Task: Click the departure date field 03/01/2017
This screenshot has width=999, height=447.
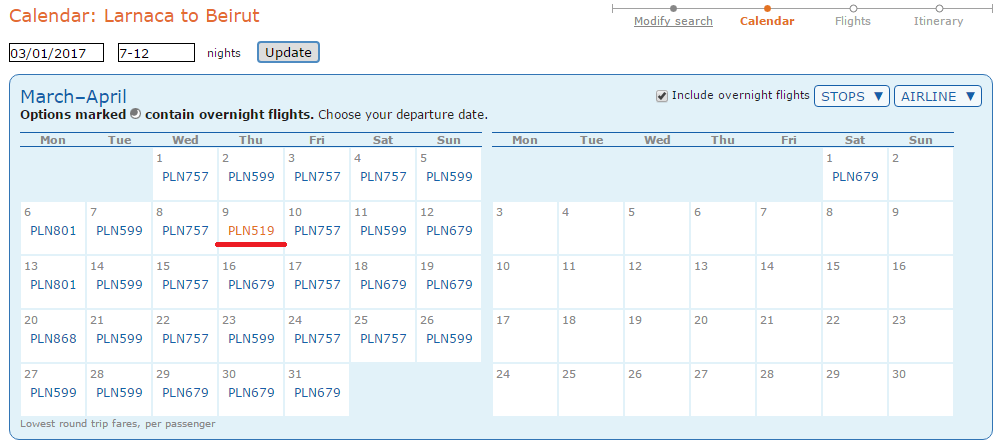Action: tap(56, 53)
